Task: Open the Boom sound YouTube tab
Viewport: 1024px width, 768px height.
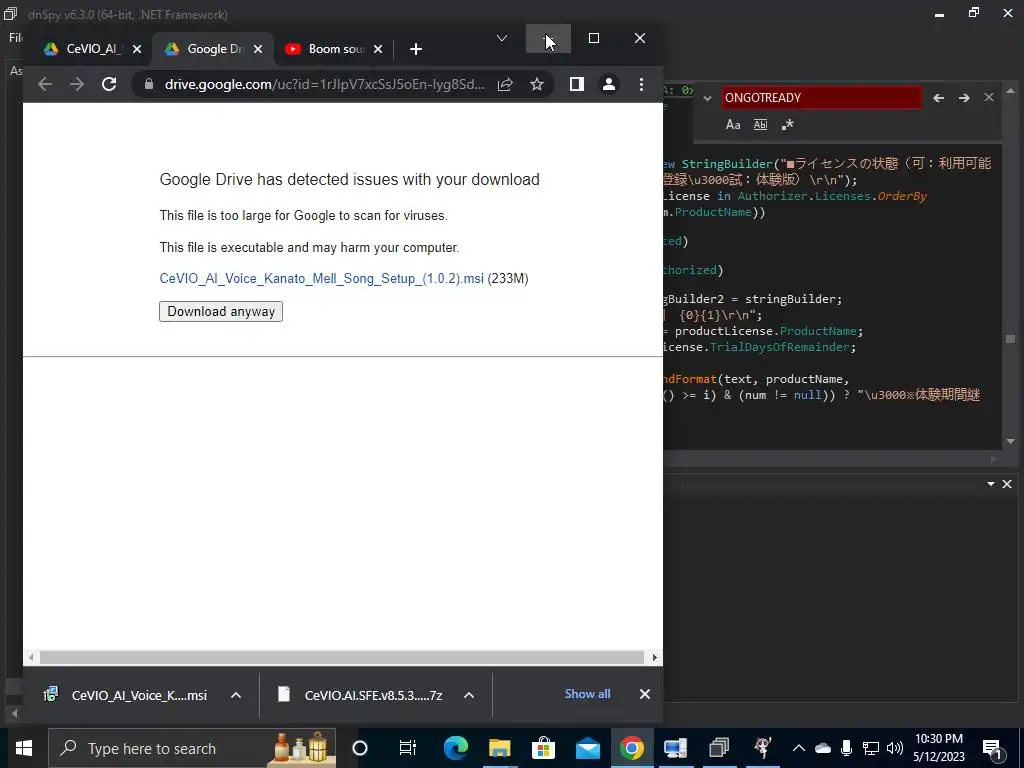Action: coord(334,49)
